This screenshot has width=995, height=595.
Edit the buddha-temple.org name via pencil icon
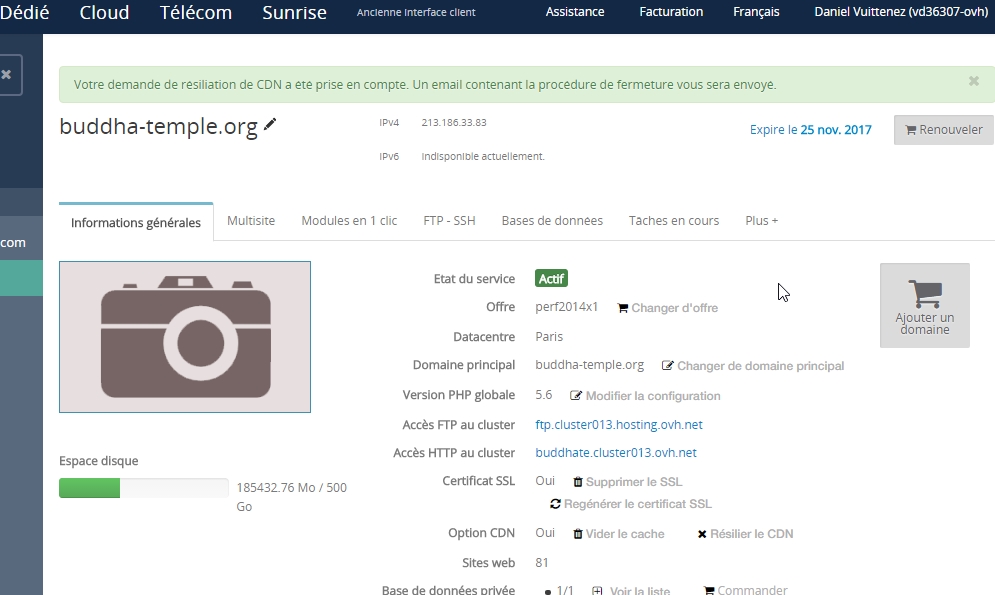[270, 124]
